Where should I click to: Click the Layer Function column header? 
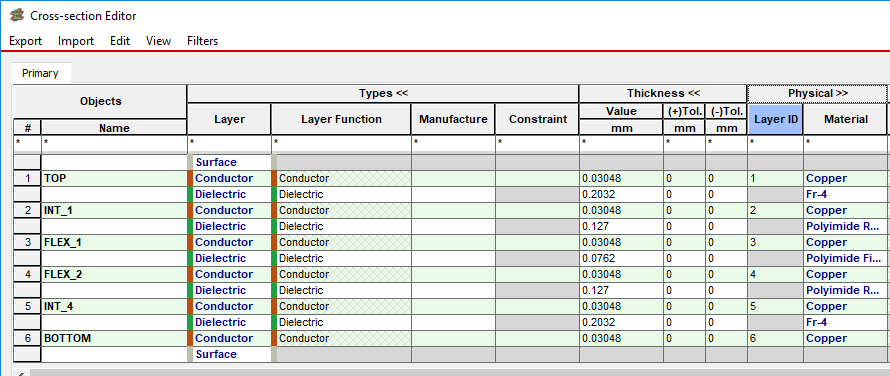[x=341, y=119]
